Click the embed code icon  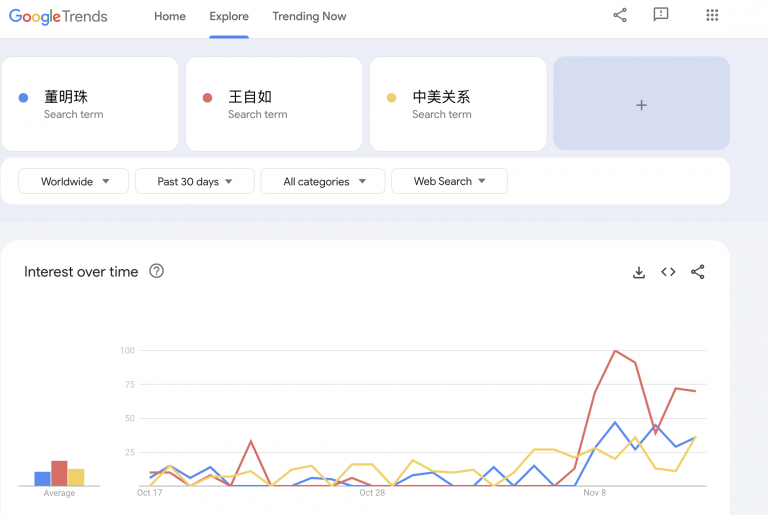668,272
